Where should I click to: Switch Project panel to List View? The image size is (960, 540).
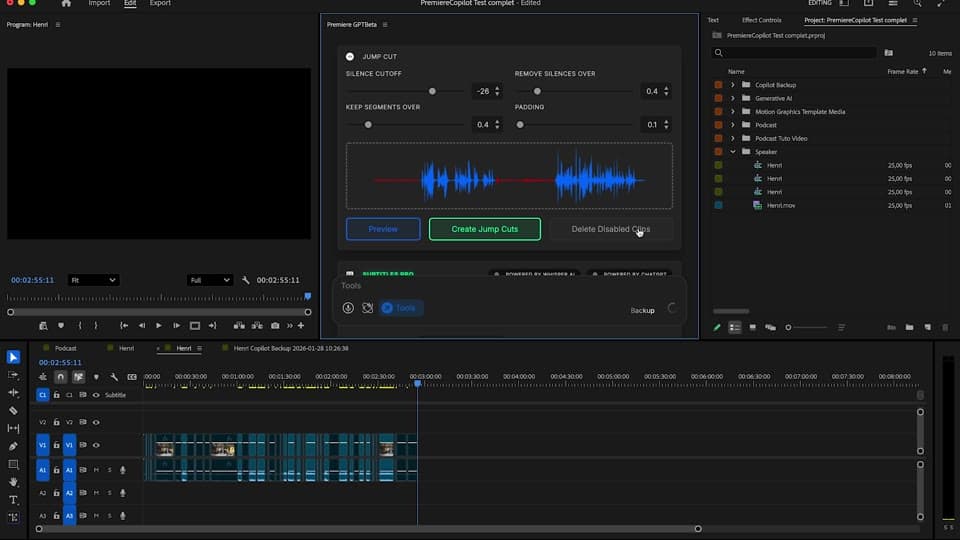pyautogui.click(x=734, y=328)
